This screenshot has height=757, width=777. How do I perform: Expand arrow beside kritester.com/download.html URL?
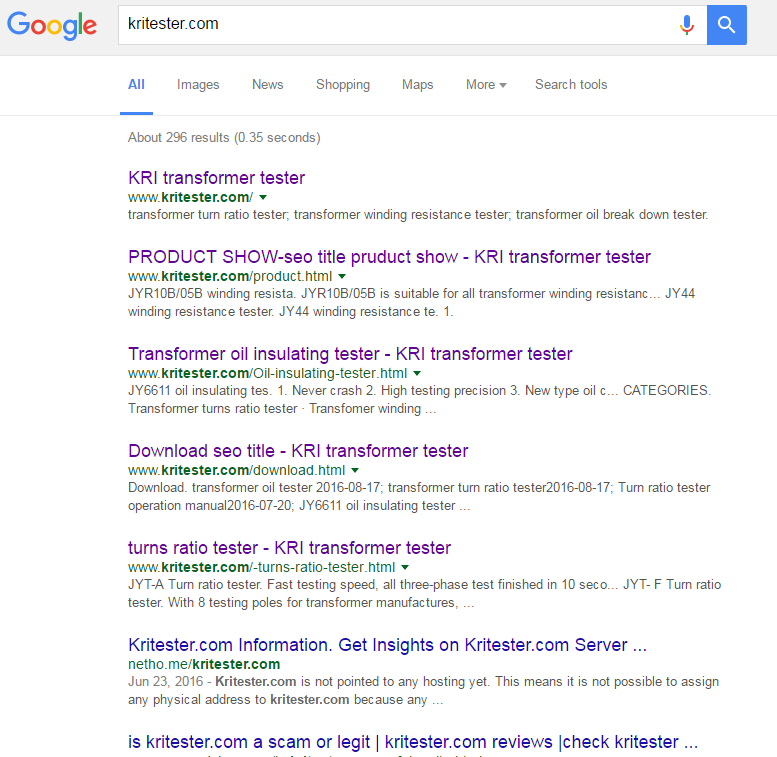pos(355,470)
